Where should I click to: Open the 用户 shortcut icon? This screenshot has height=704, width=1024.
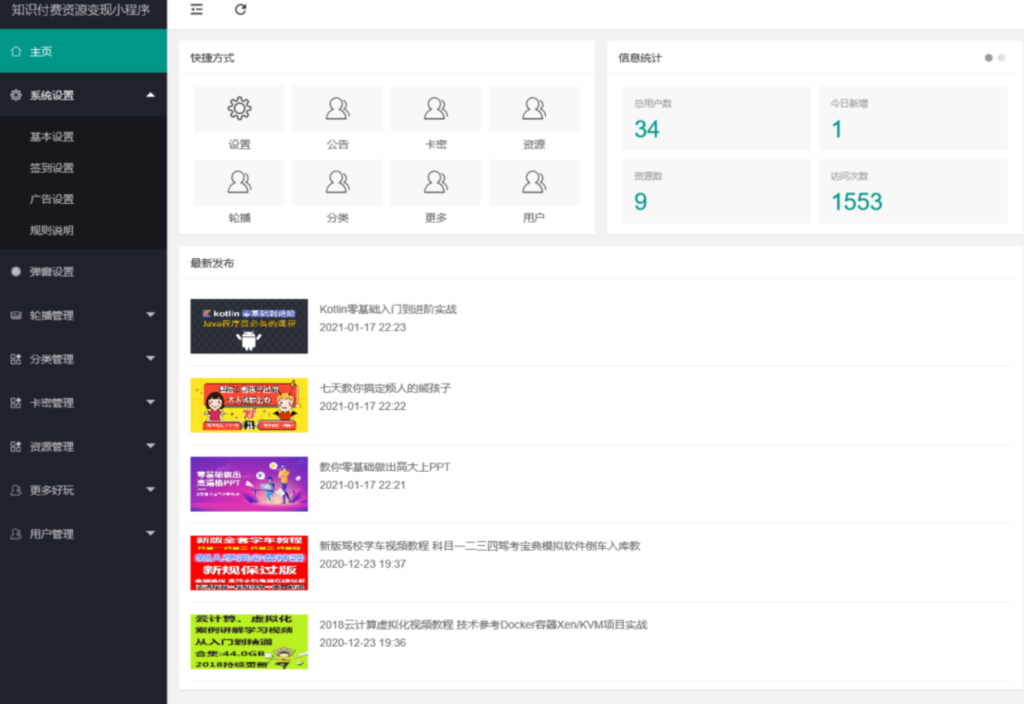pyautogui.click(x=534, y=182)
